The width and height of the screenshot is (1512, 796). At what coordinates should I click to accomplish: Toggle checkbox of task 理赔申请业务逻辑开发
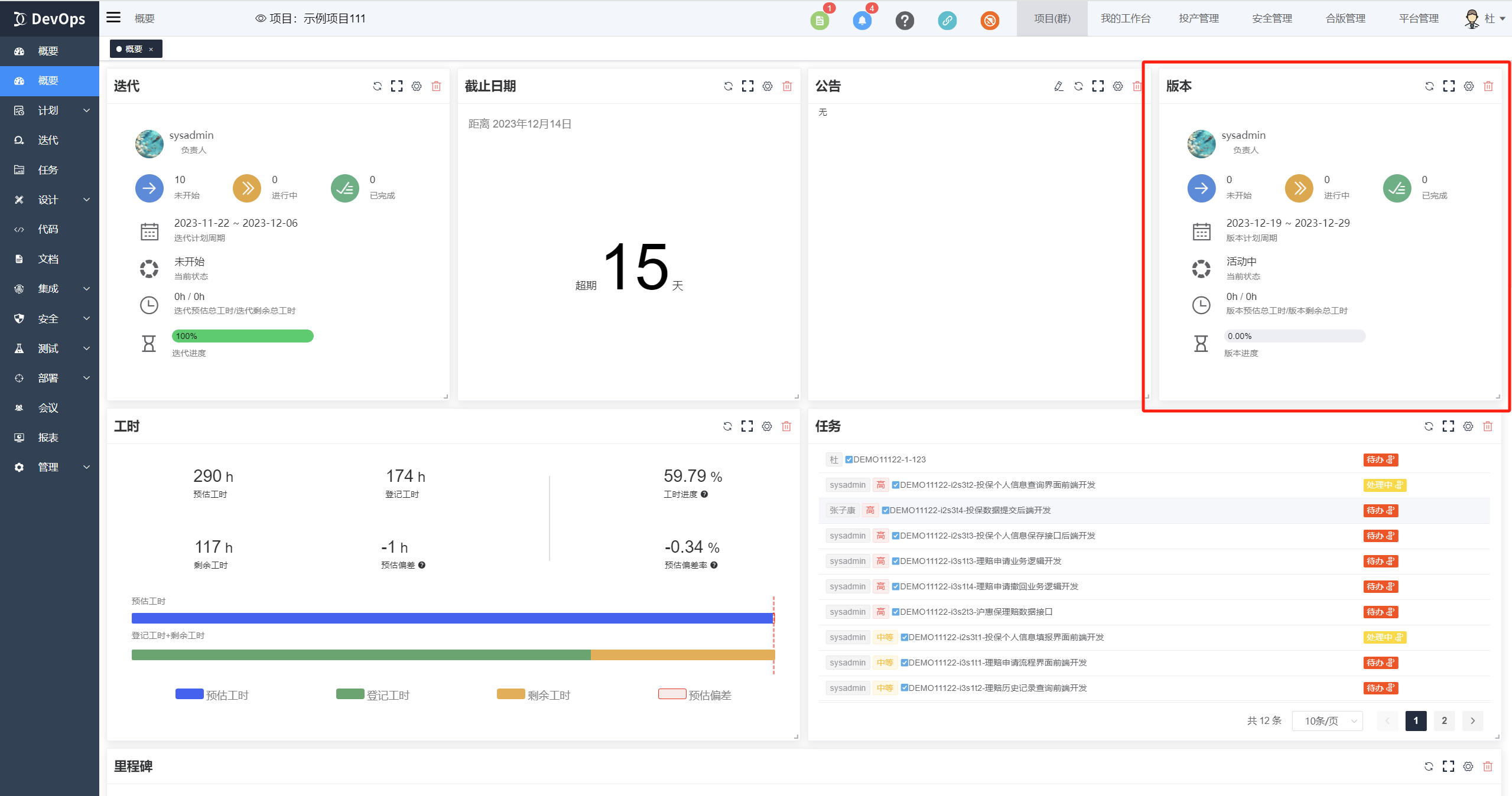895,561
